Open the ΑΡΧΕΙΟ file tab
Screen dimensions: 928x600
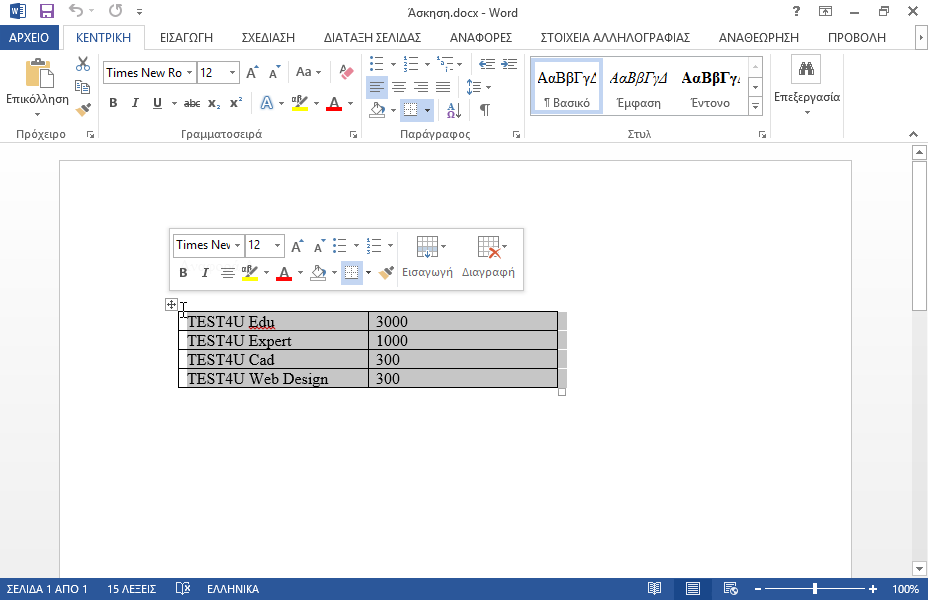point(29,37)
